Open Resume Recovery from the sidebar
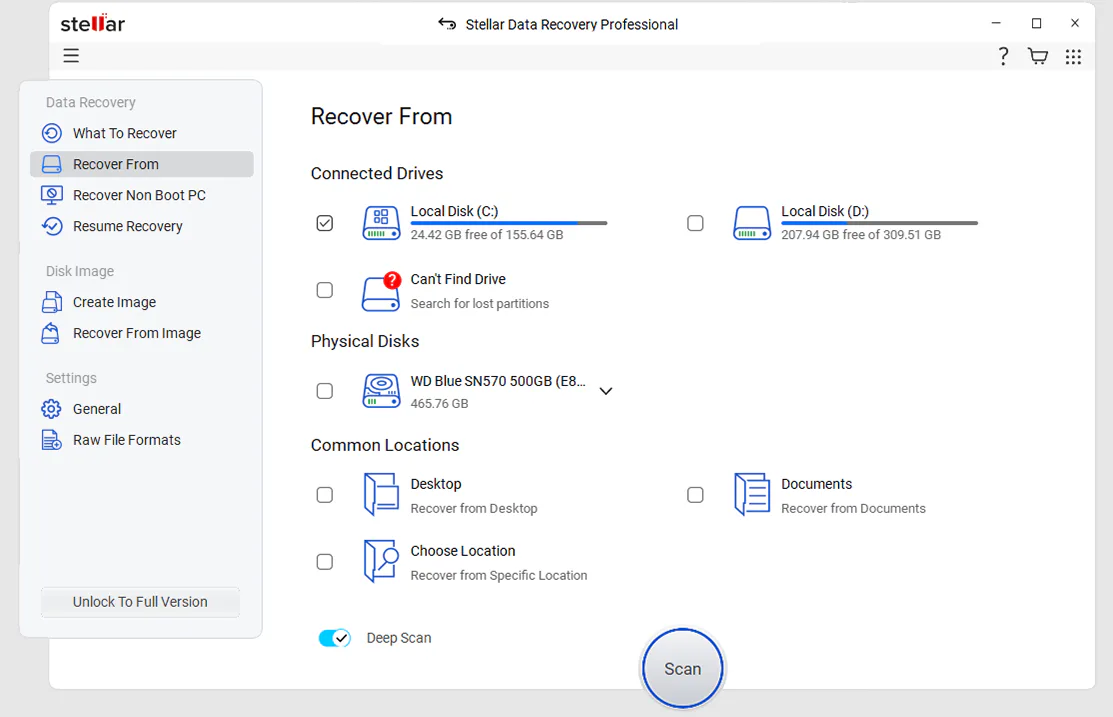1113x717 pixels. pyautogui.click(x=127, y=226)
